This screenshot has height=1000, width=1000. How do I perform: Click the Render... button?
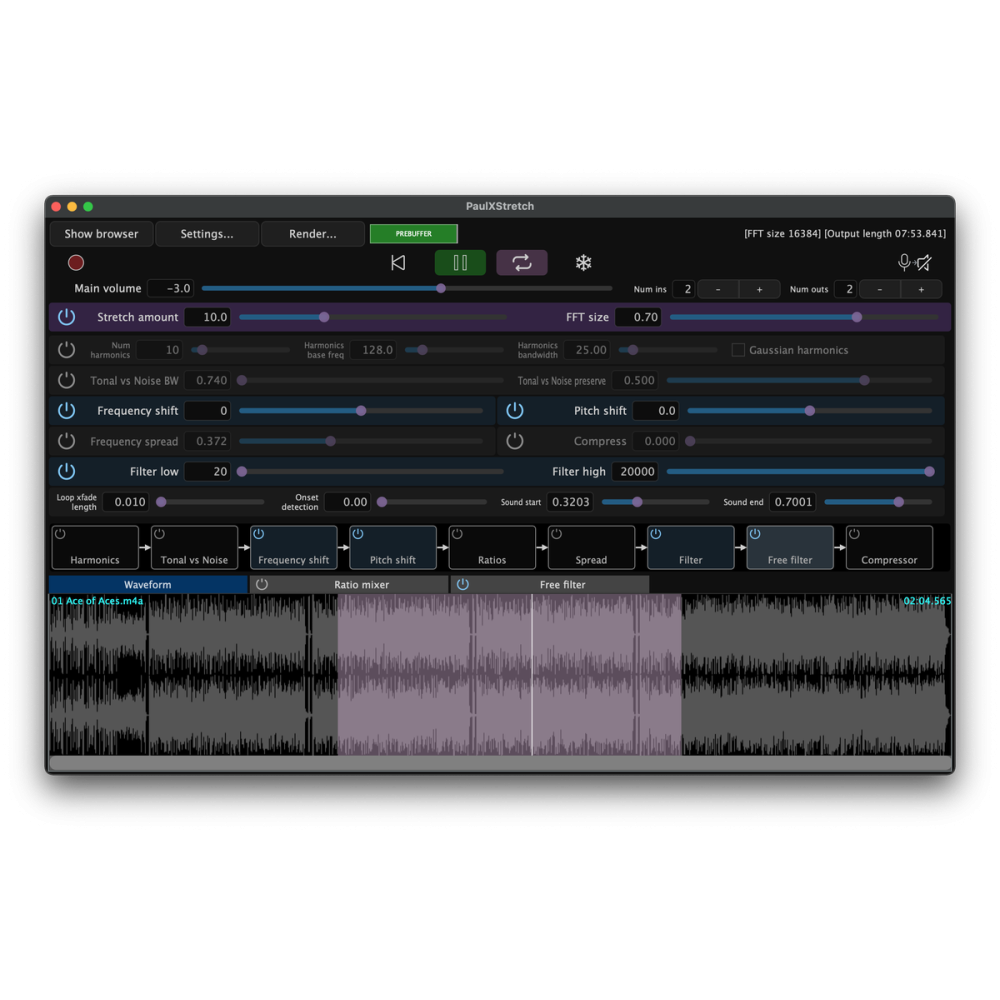pyautogui.click(x=313, y=234)
